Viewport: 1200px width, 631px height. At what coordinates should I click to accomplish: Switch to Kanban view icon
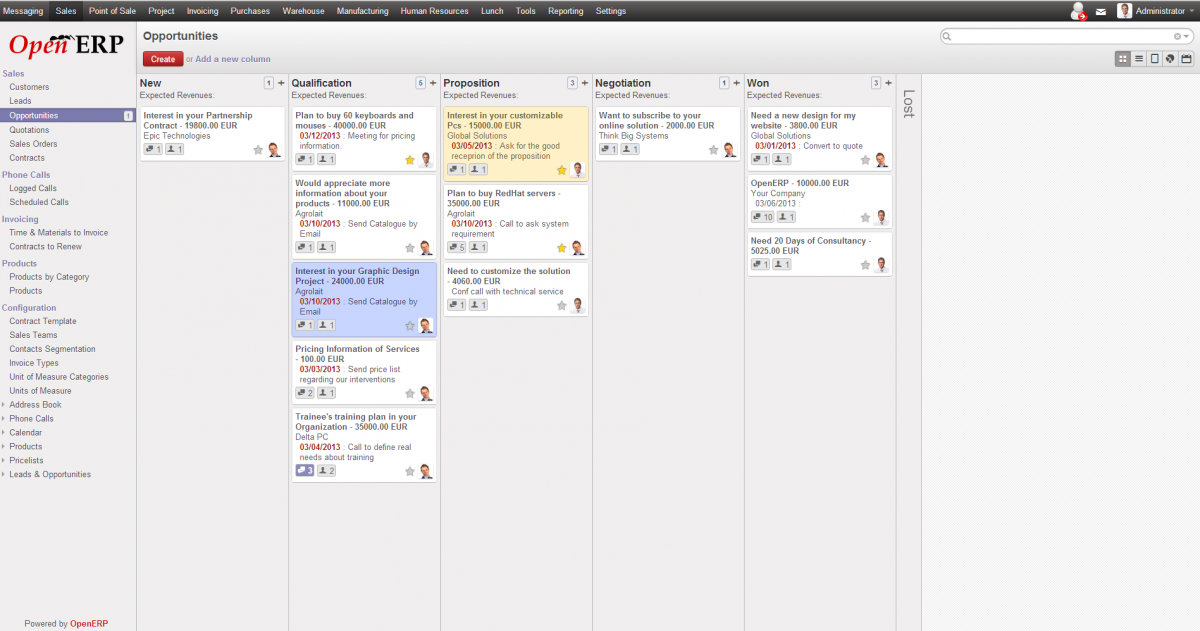pyautogui.click(x=1123, y=59)
